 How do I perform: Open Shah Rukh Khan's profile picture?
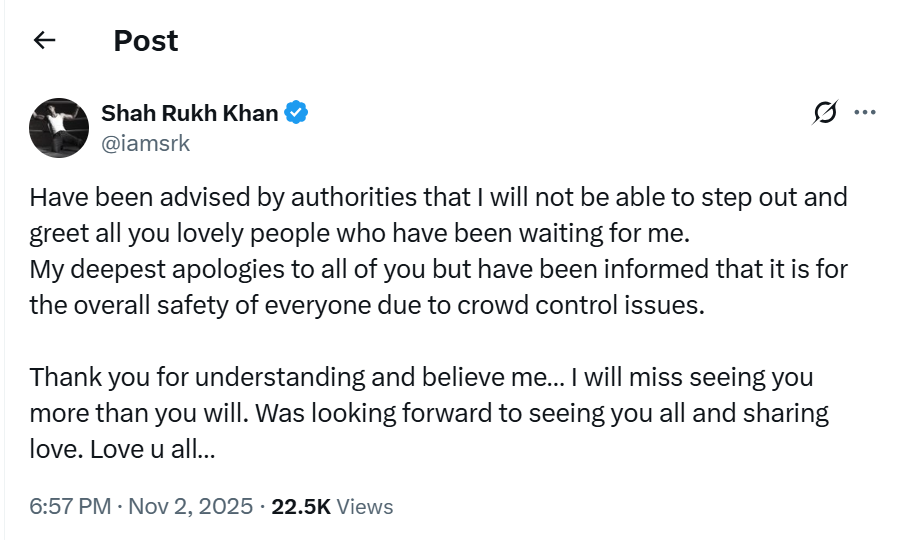tap(59, 128)
